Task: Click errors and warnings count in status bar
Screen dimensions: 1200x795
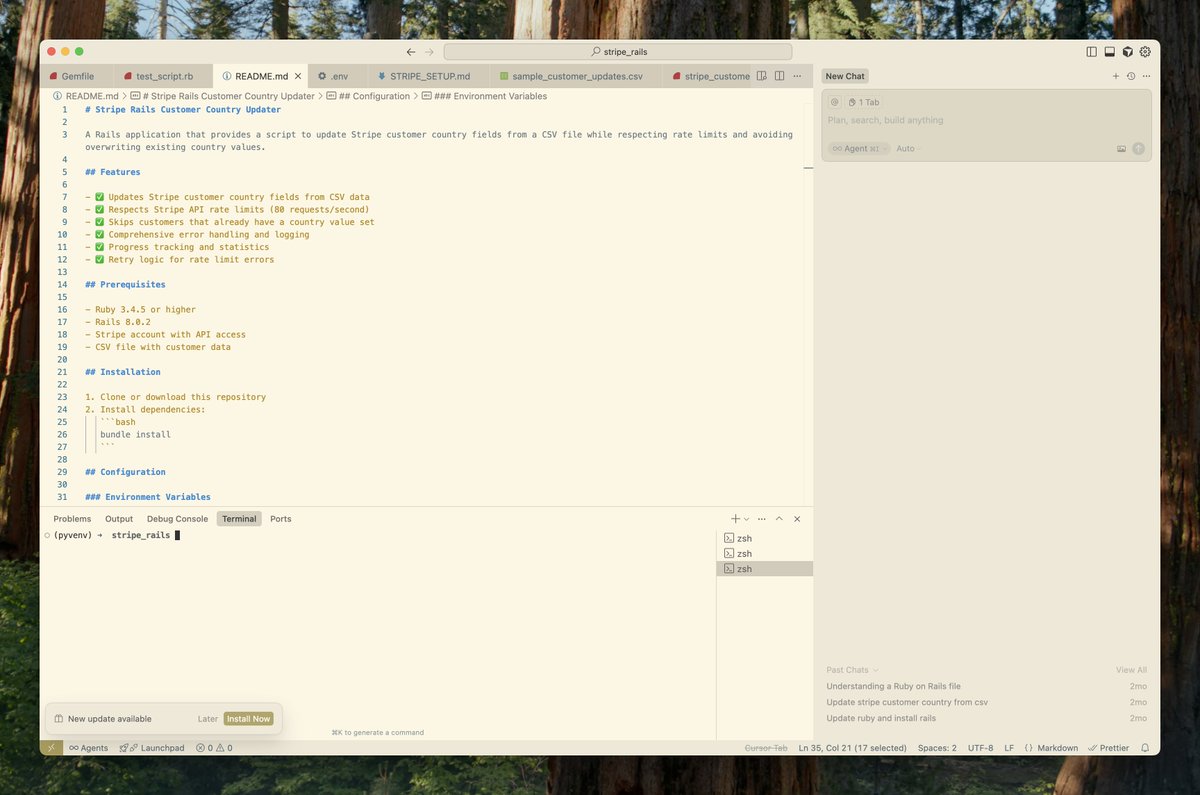Action: click(x=213, y=748)
